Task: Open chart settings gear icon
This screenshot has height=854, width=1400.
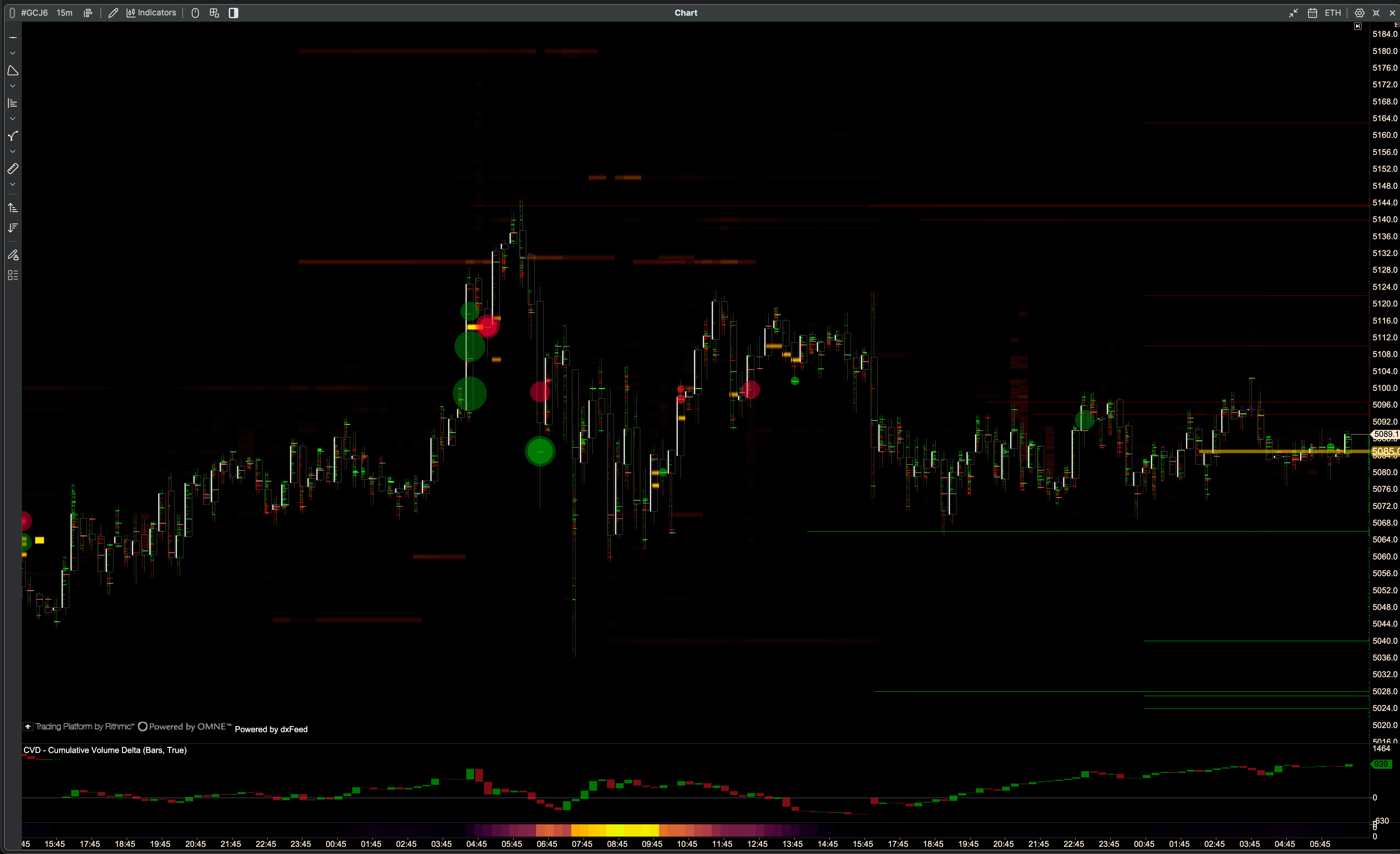Action: (x=1359, y=13)
